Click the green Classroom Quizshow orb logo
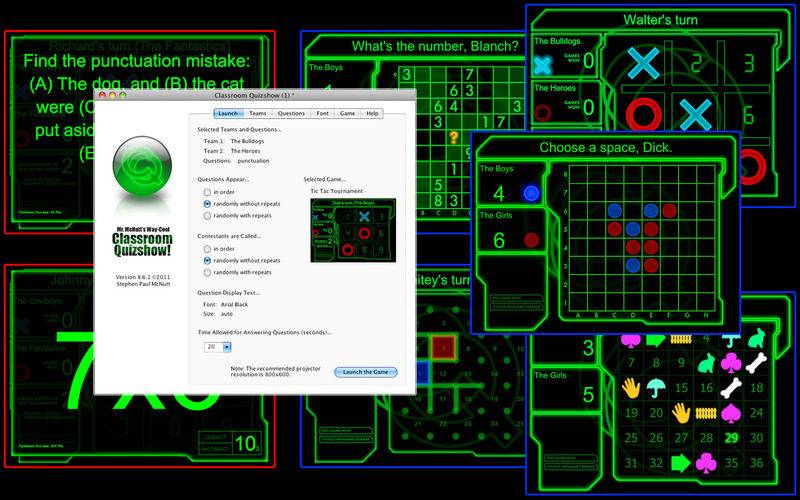The image size is (800, 500). point(142,166)
